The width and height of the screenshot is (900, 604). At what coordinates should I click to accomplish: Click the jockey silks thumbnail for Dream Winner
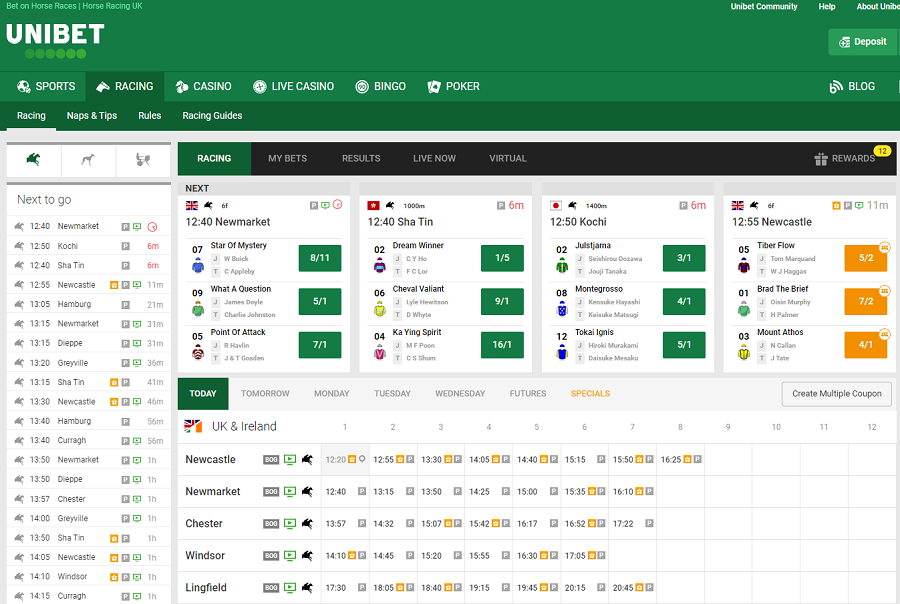tap(378, 265)
